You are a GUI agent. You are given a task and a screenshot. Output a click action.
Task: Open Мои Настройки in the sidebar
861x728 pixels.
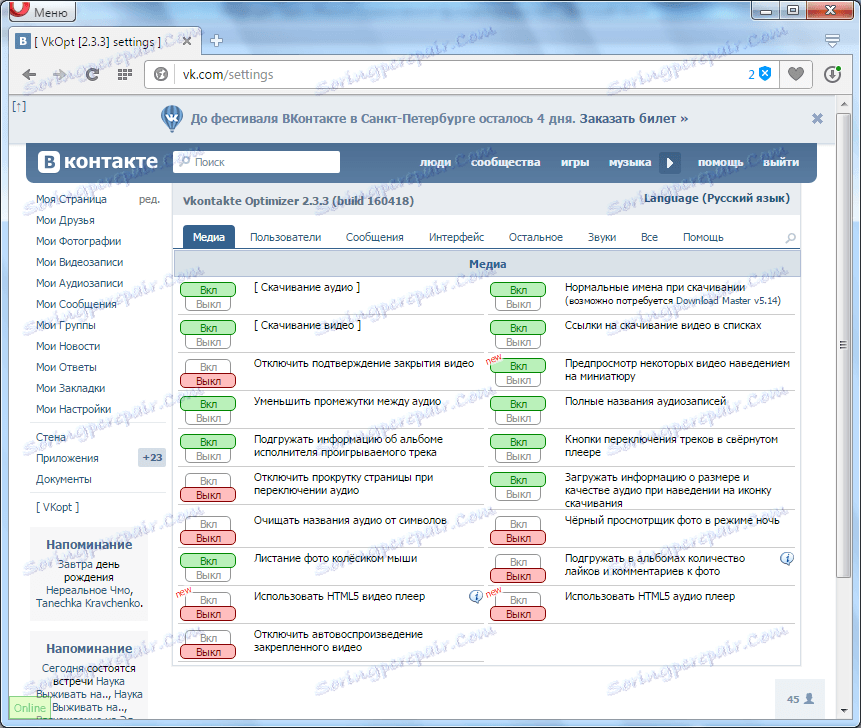(x=74, y=409)
